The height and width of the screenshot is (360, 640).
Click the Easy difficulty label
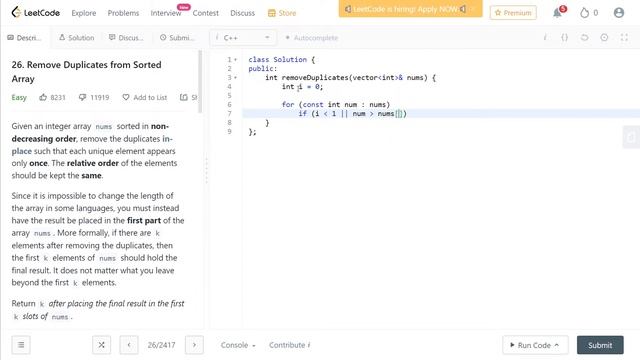(19, 97)
